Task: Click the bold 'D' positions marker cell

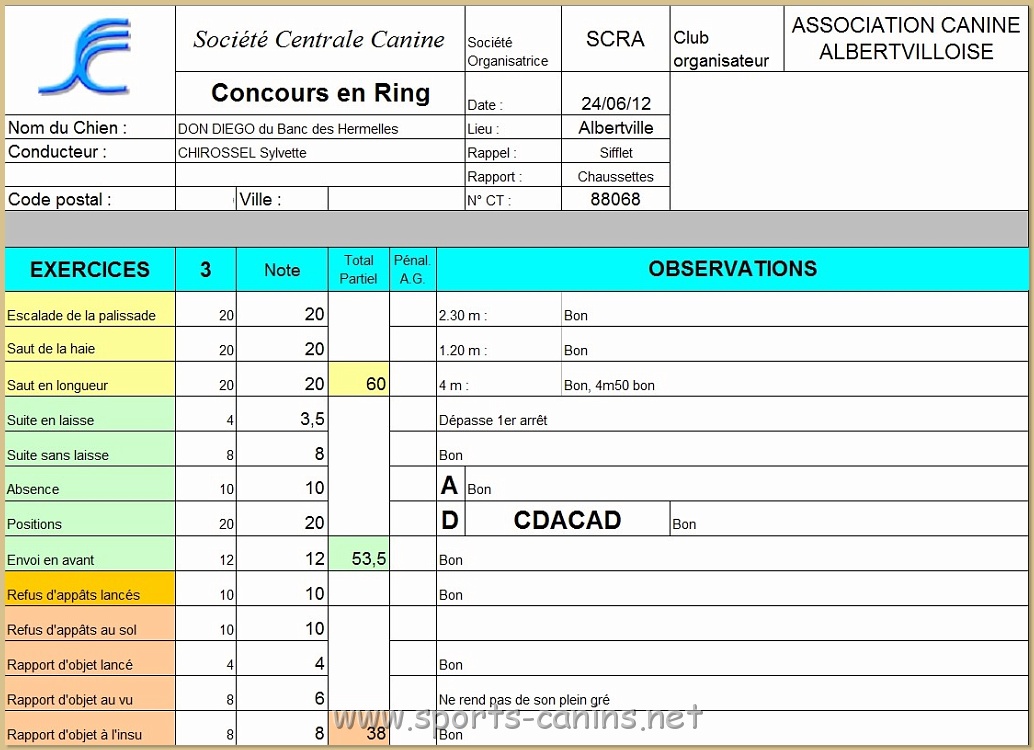Action: [450, 519]
